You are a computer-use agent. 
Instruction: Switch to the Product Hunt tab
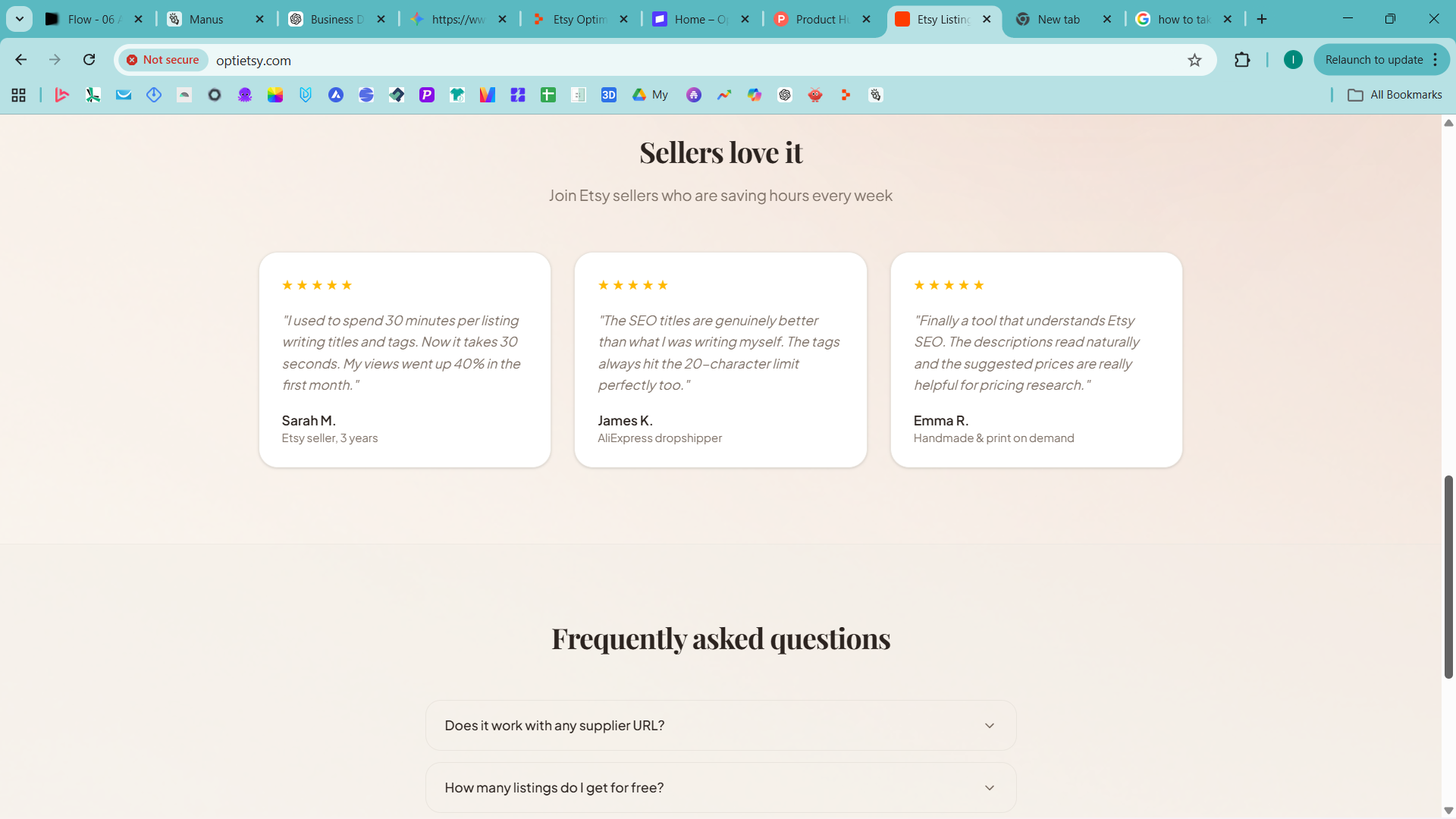(x=823, y=19)
